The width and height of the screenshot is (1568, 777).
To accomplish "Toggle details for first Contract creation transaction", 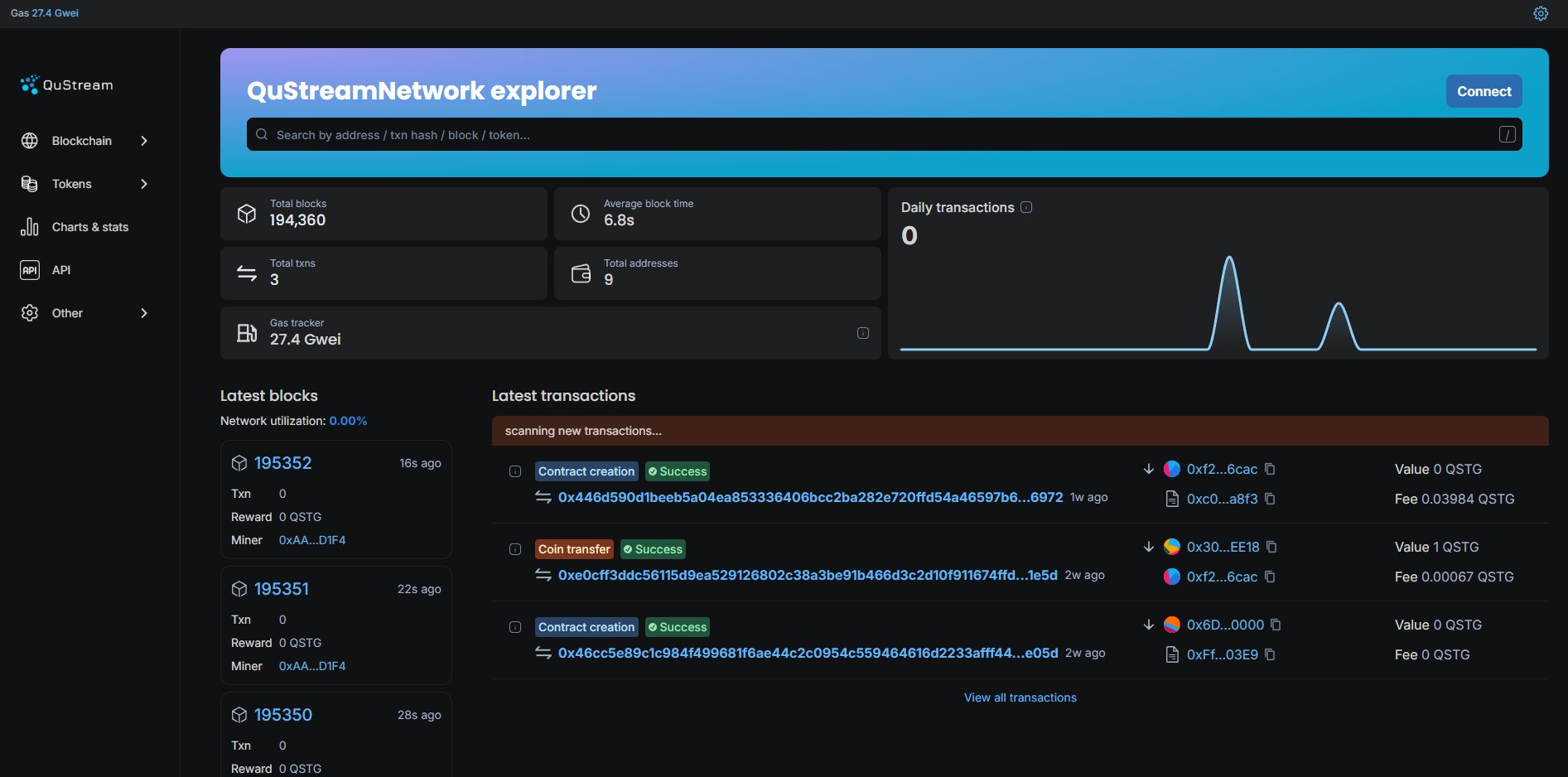I will click(x=515, y=471).
